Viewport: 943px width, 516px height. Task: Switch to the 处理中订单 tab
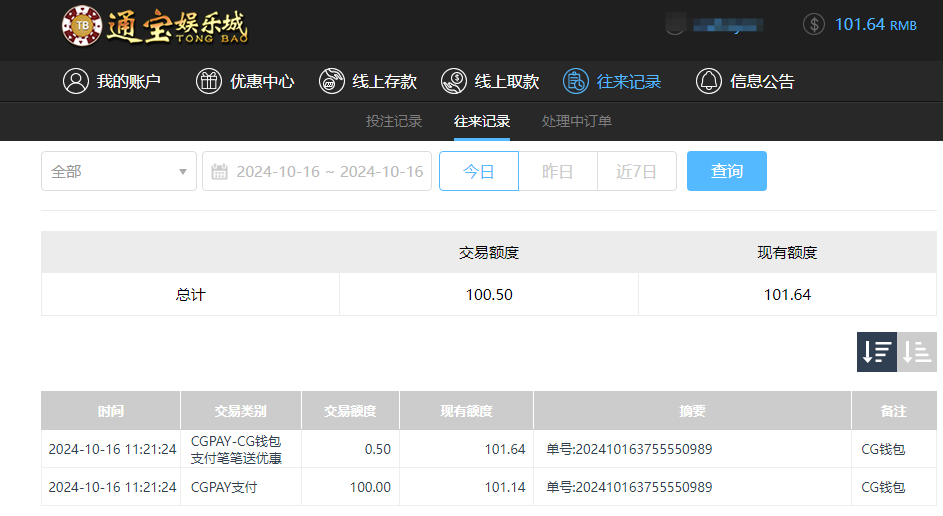[x=577, y=121]
